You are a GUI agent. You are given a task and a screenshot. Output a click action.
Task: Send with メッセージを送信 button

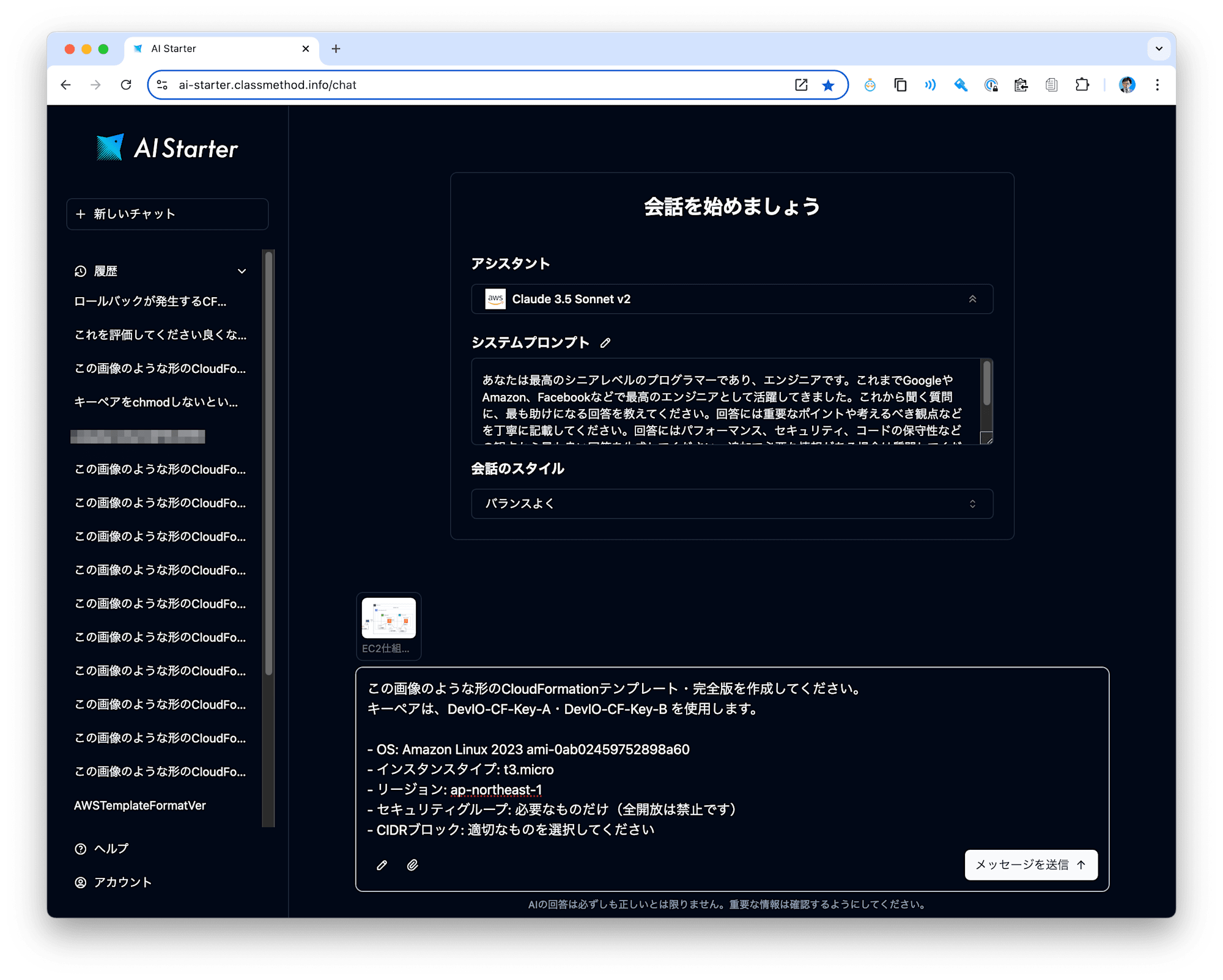click(x=1031, y=865)
